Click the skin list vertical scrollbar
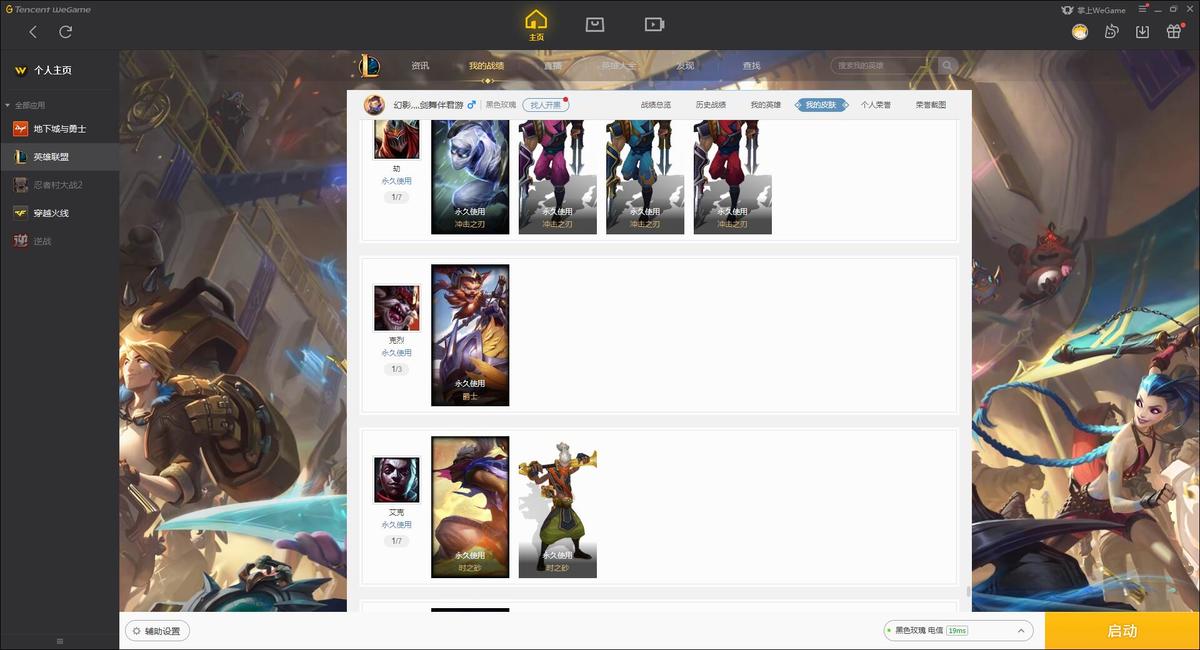This screenshot has height=650, width=1200. (968, 592)
